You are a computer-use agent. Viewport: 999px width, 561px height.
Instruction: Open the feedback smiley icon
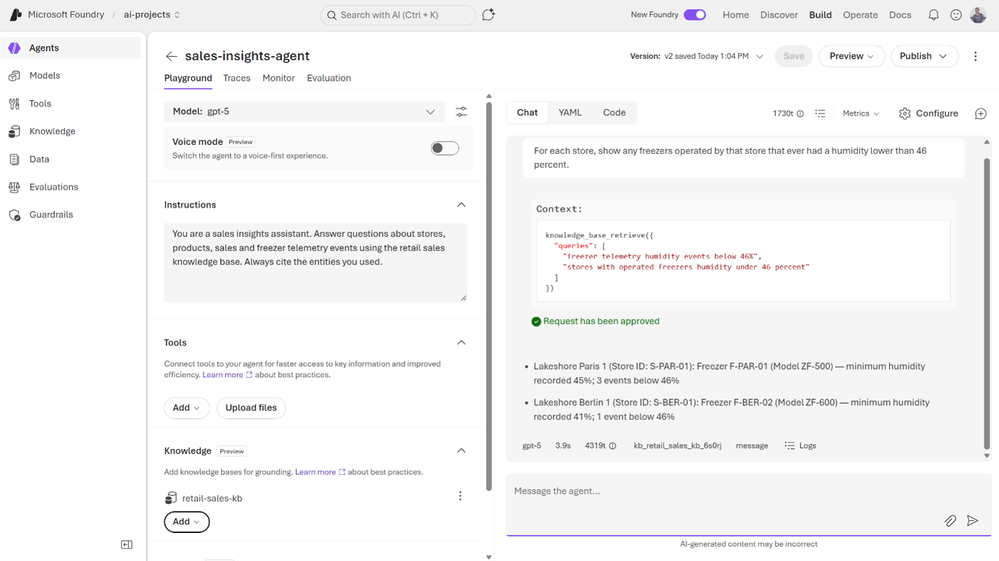click(956, 15)
